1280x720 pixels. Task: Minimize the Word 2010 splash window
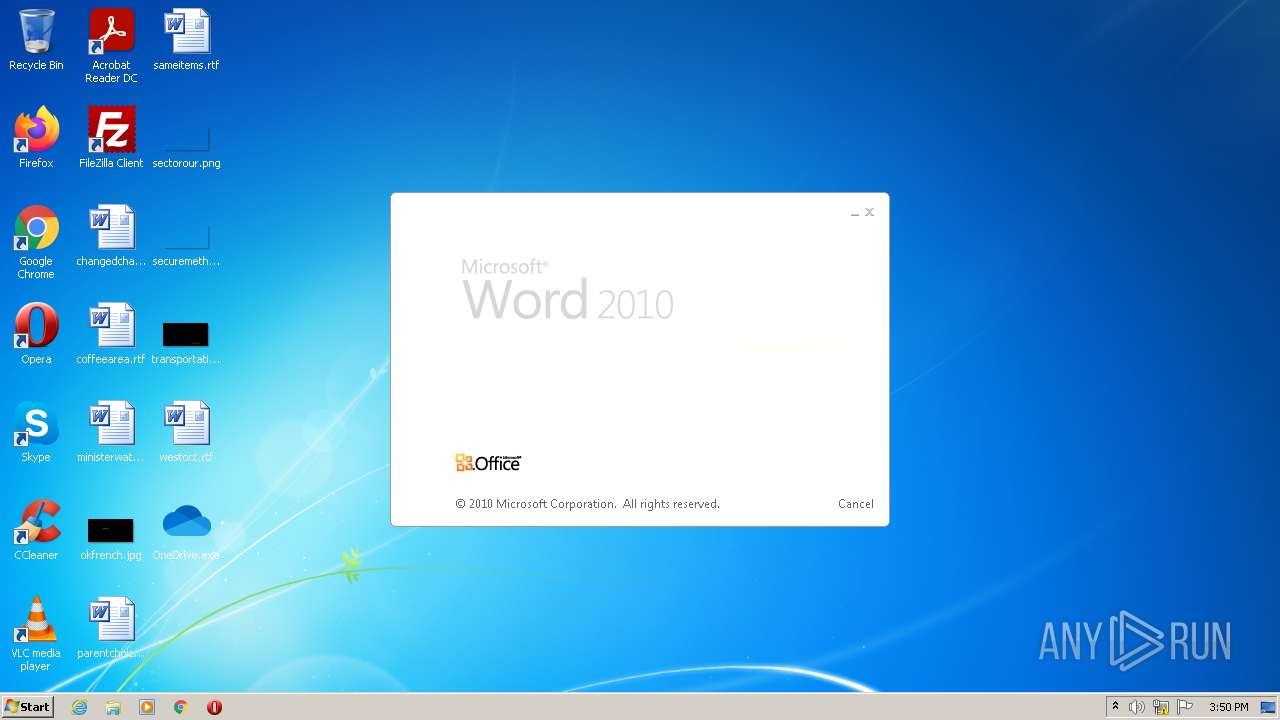pyautogui.click(x=855, y=213)
